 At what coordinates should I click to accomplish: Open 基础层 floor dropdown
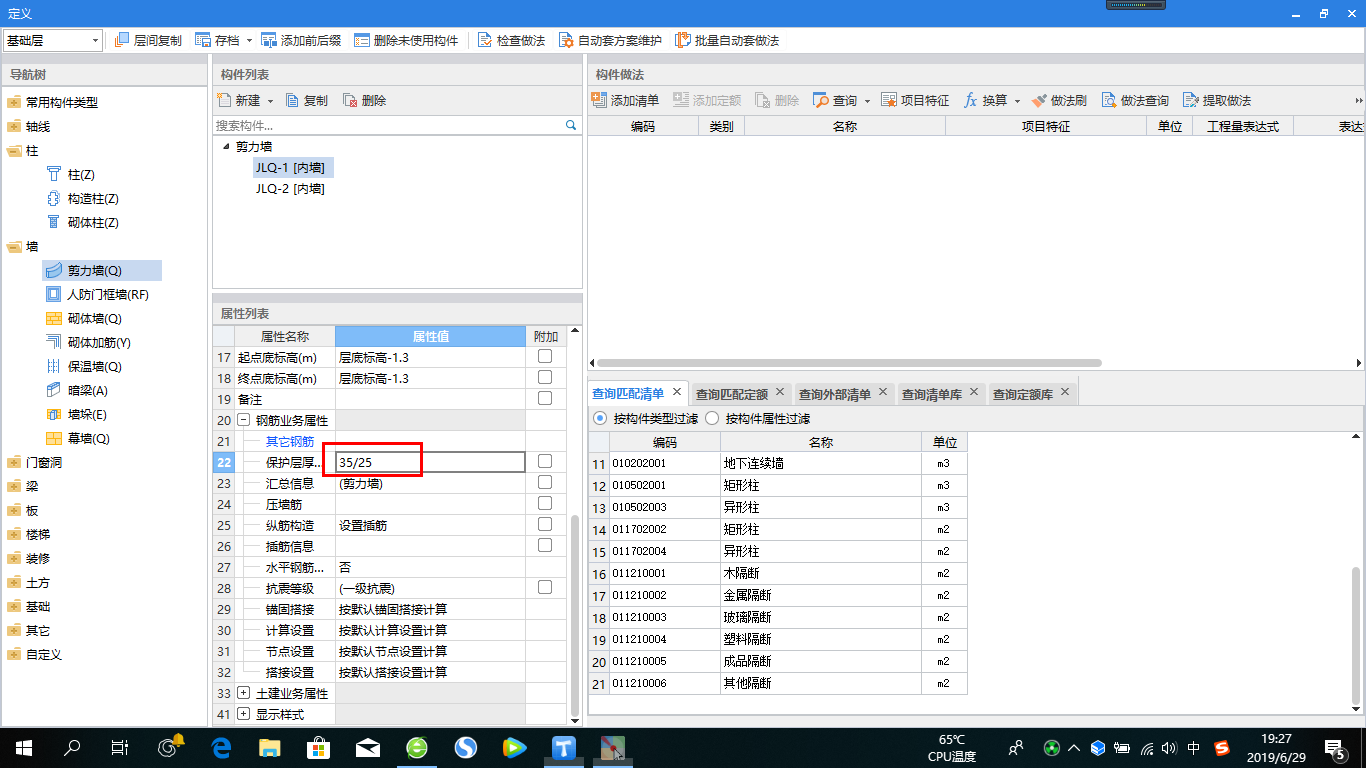[x=96, y=40]
